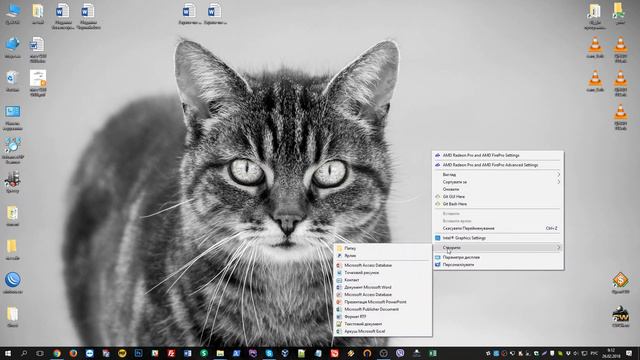This screenshot has width=640, height=360.
Task: Open AMD Radeon Pro and FirePro Advanced Settings
Action: (x=498, y=165)
